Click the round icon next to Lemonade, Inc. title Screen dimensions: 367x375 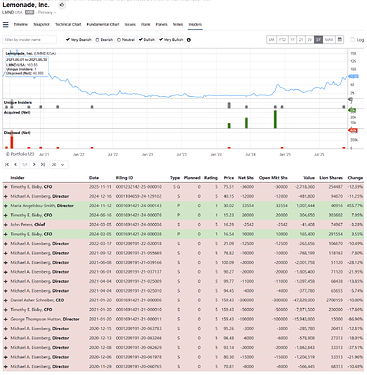coord(62,5)
